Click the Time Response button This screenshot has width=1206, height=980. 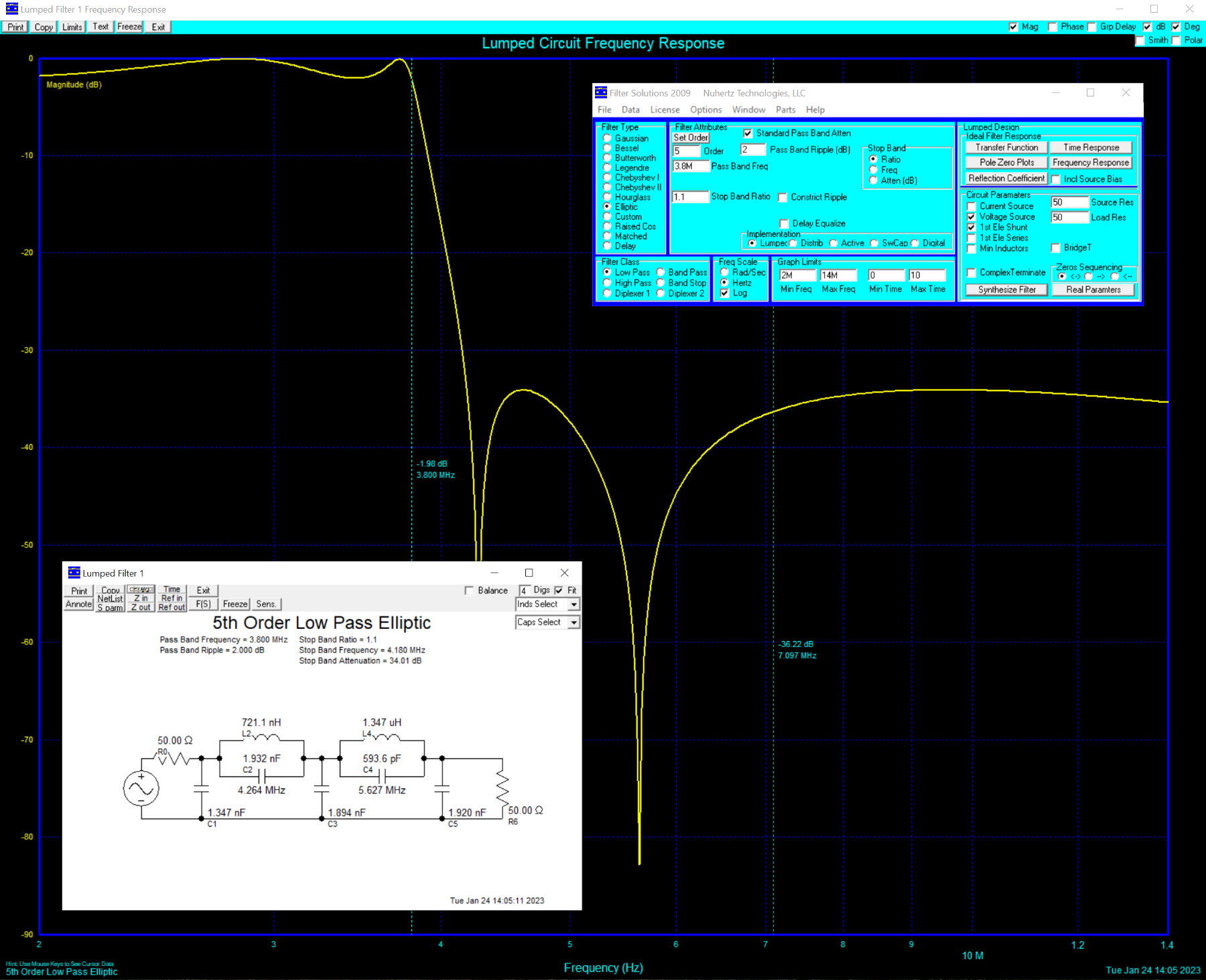coord(1091,147)
